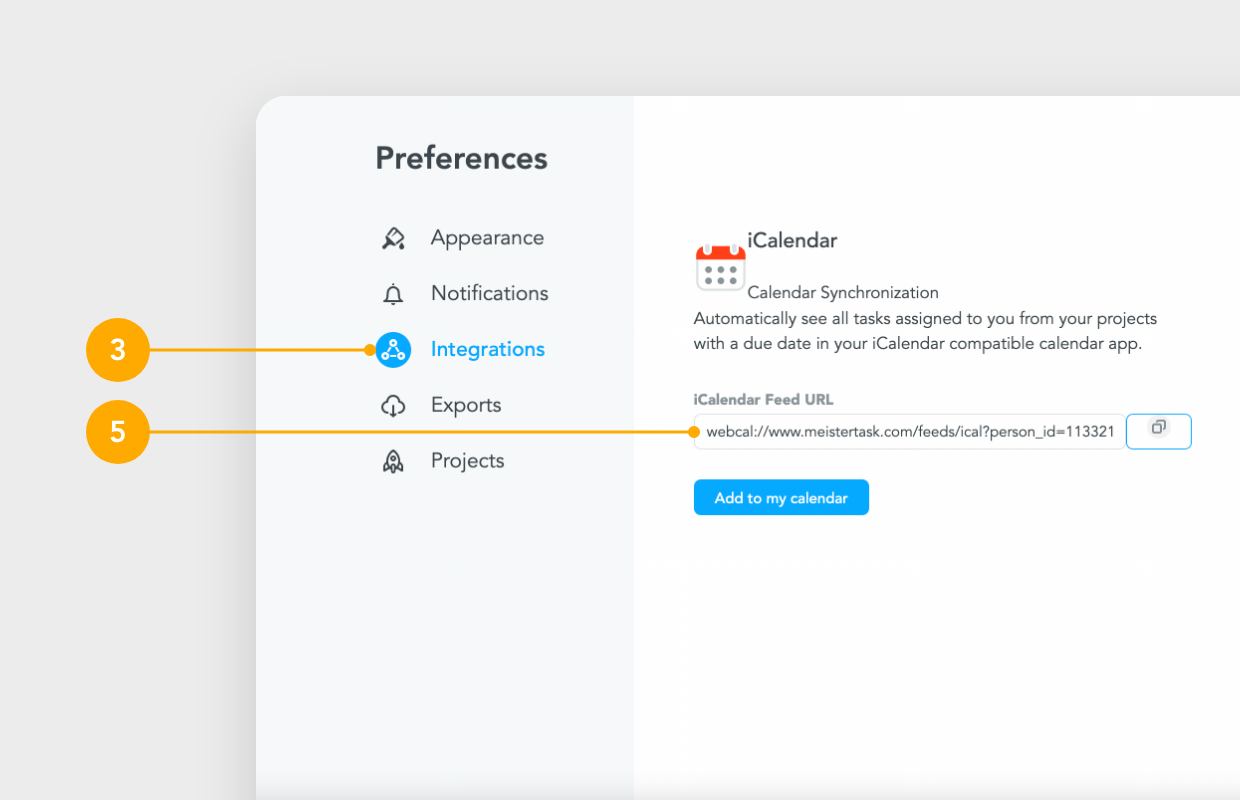Screen dimensions: 1240x800
Task: Go to the Exports section
Action: [x=466, y=405]
